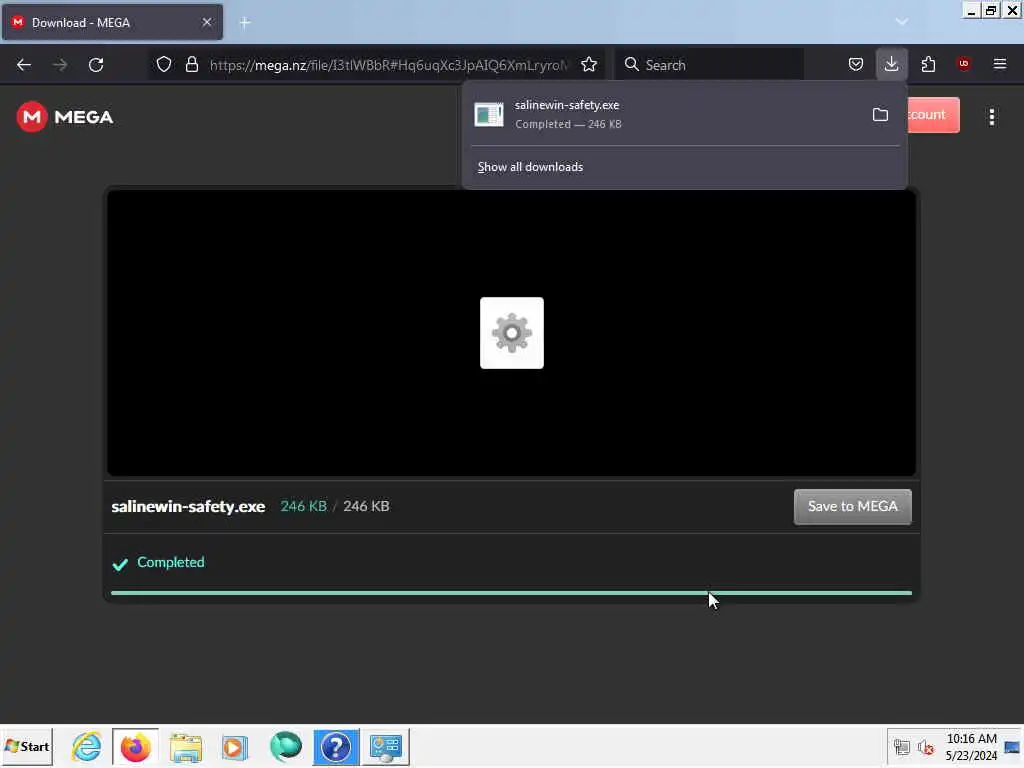The height and width of the screenshot is (768, 1024).
Task: Select the Download - MEGA tab
Action: (112, 22)
